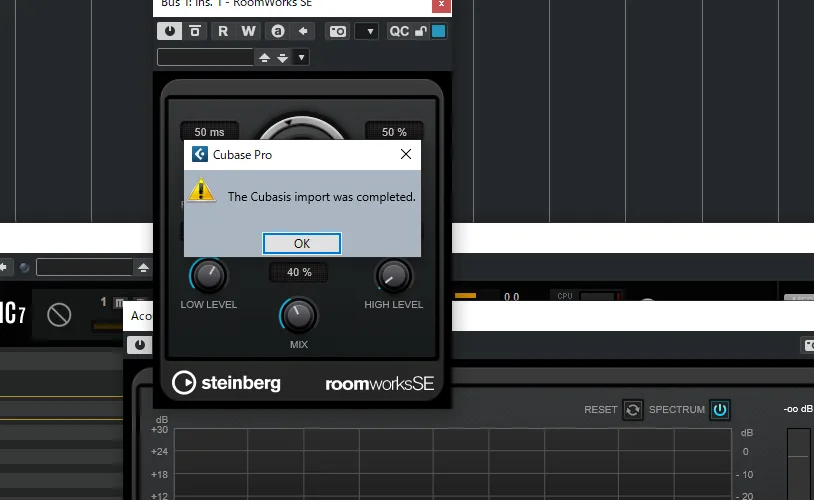Toggle the power button under Aco window title
Viewport: 814px width, 500px height.
(x=140, y=345)
